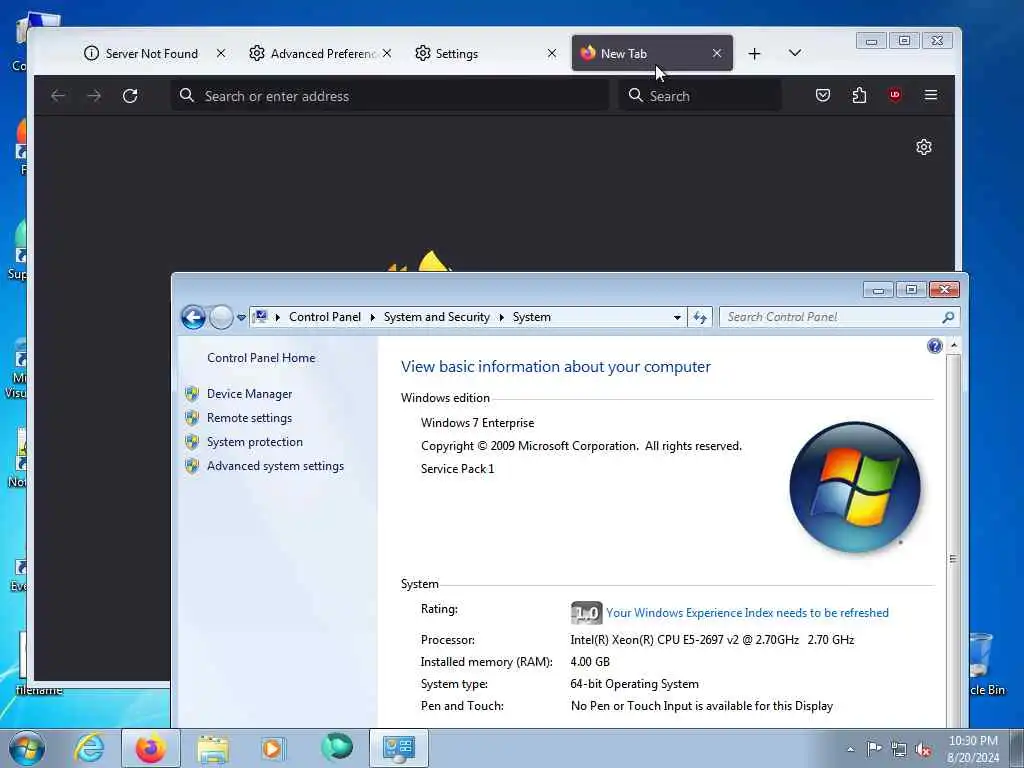Open recent pages dropdown arrow in Control Panel
Screen dimensions: 1024x768
pyautogui.click(x=241, y=317)
